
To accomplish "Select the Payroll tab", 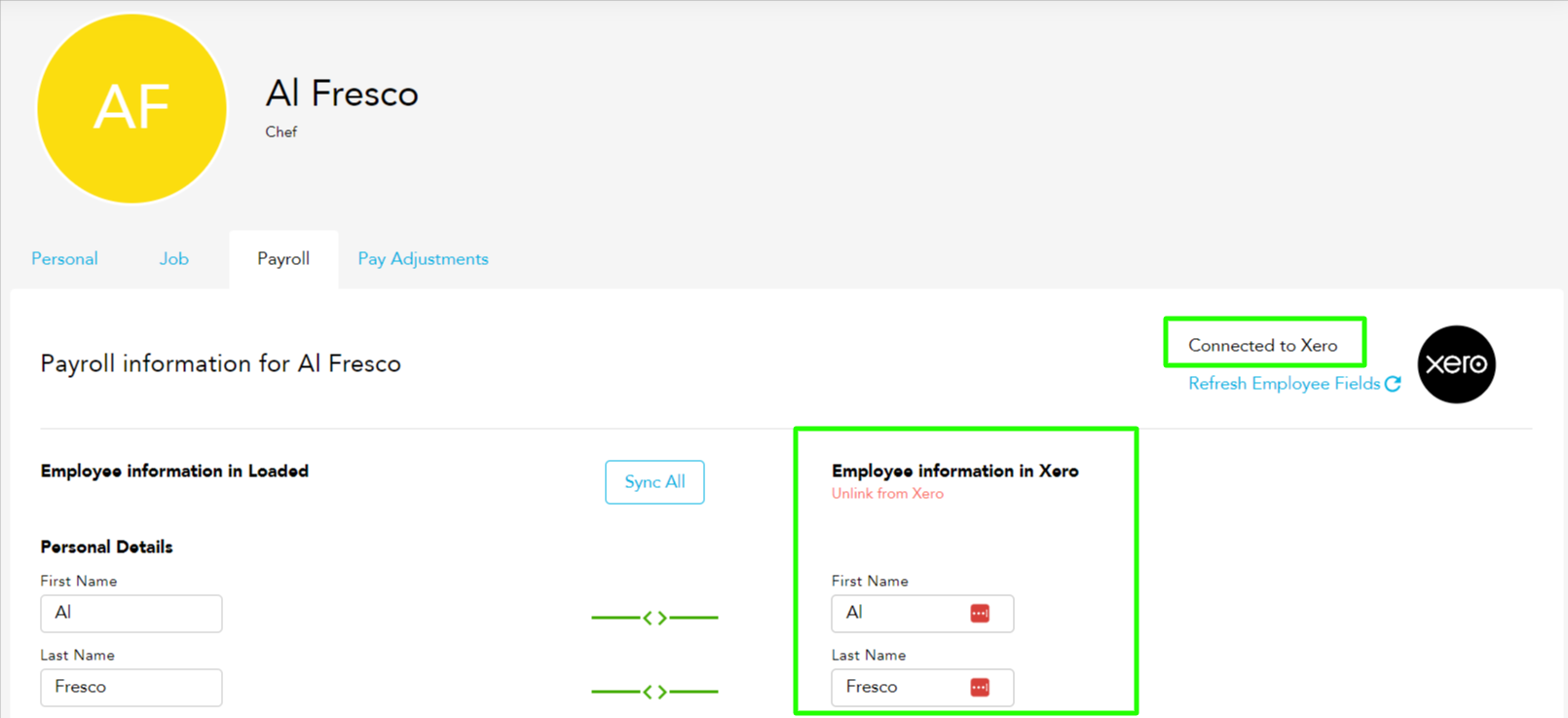I will pos(283,259).
